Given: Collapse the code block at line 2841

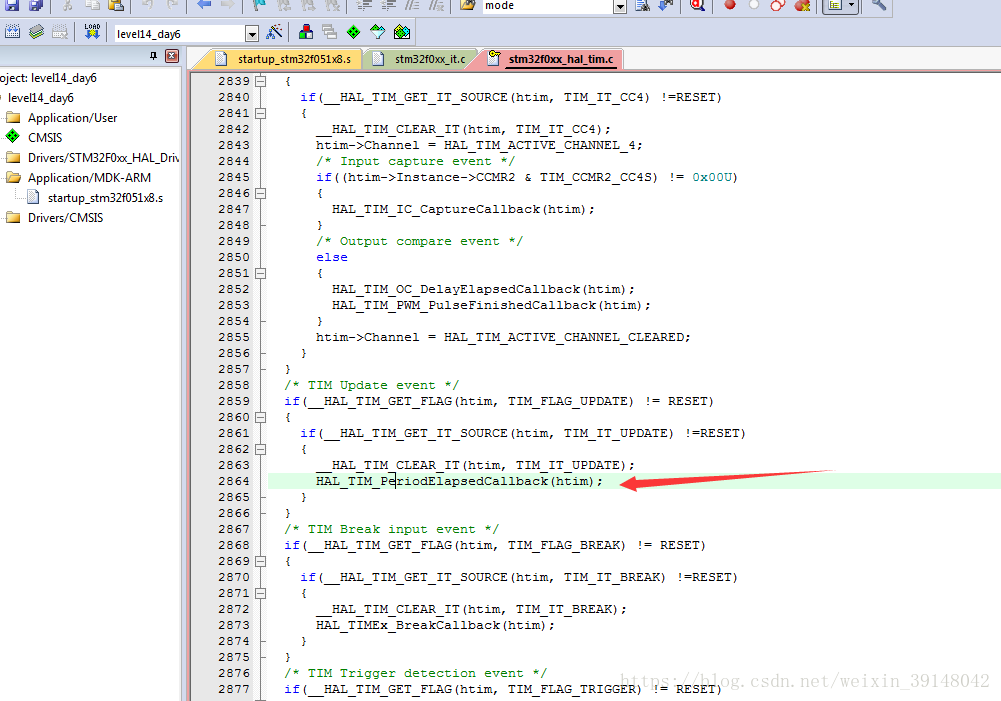Looking at the screenshot, I should 260,113.
